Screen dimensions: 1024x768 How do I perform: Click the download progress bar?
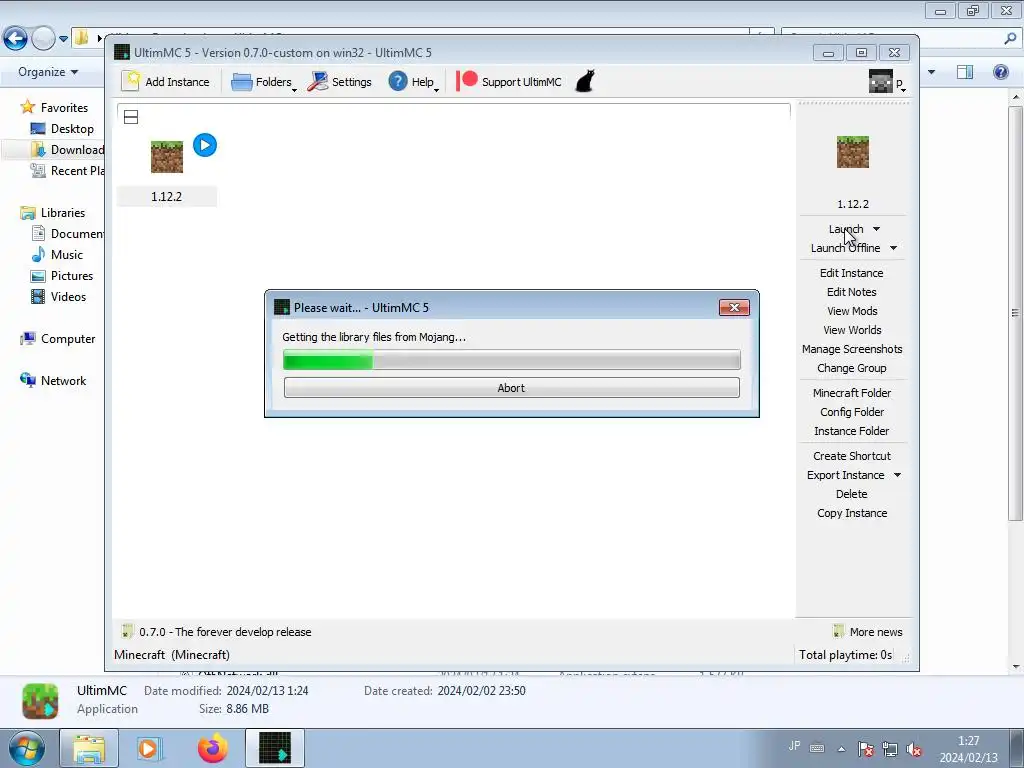pyautogui.click(x=511, y=359)
